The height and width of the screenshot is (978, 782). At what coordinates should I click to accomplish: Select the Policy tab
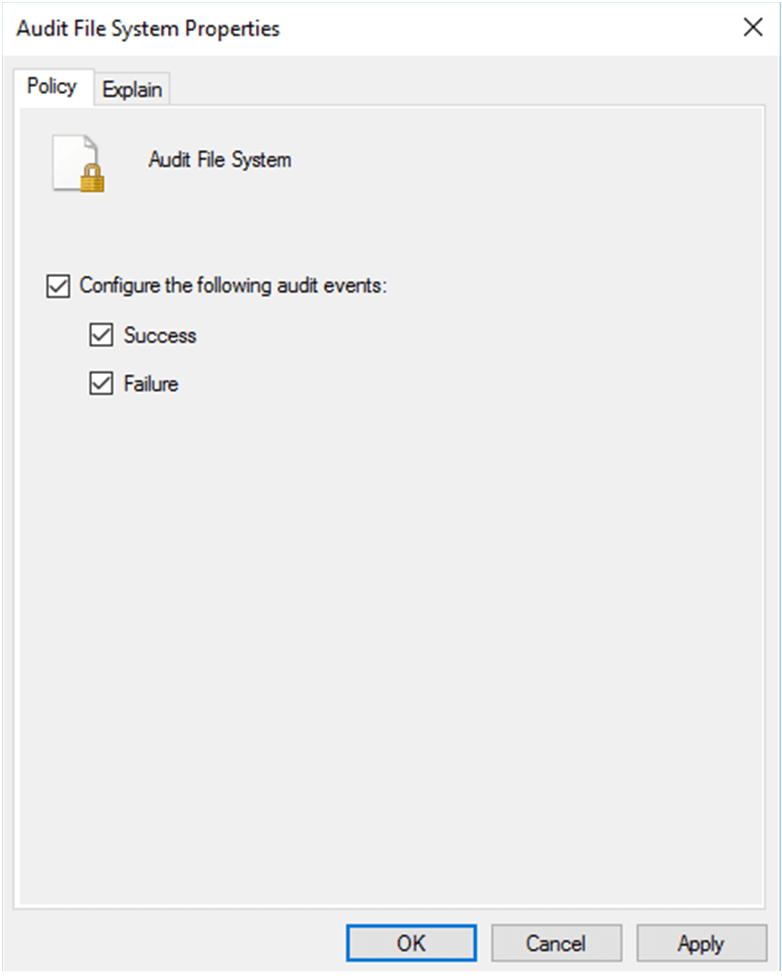(x=52, y=87)
